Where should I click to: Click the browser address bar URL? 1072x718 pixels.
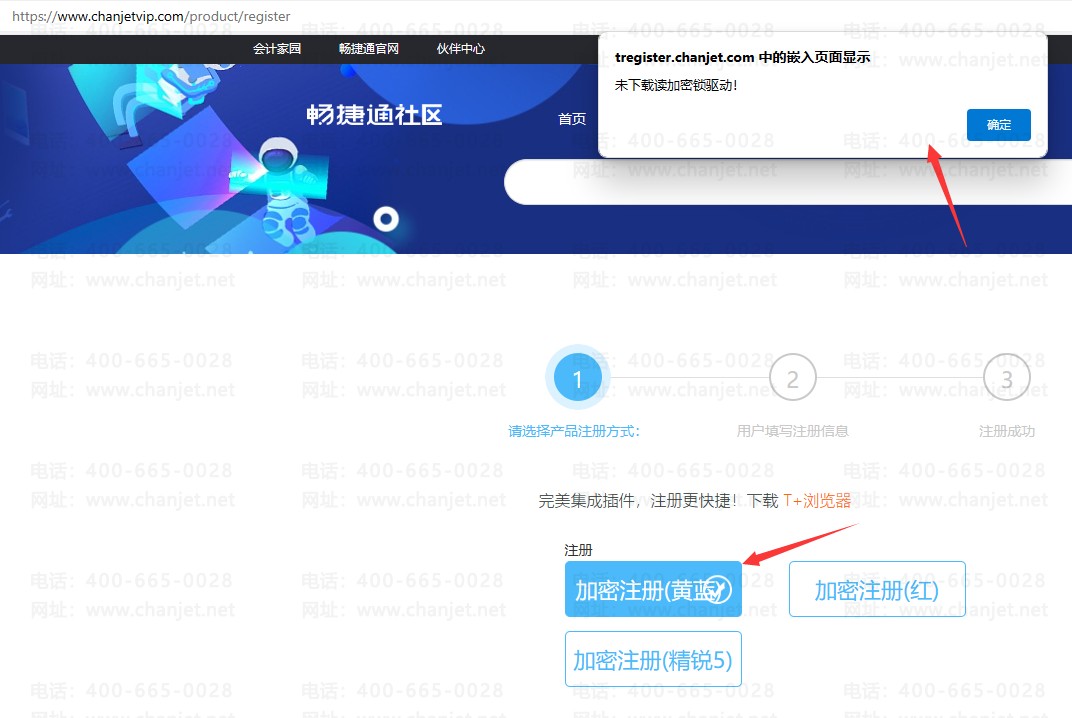(x=151, y=16)
